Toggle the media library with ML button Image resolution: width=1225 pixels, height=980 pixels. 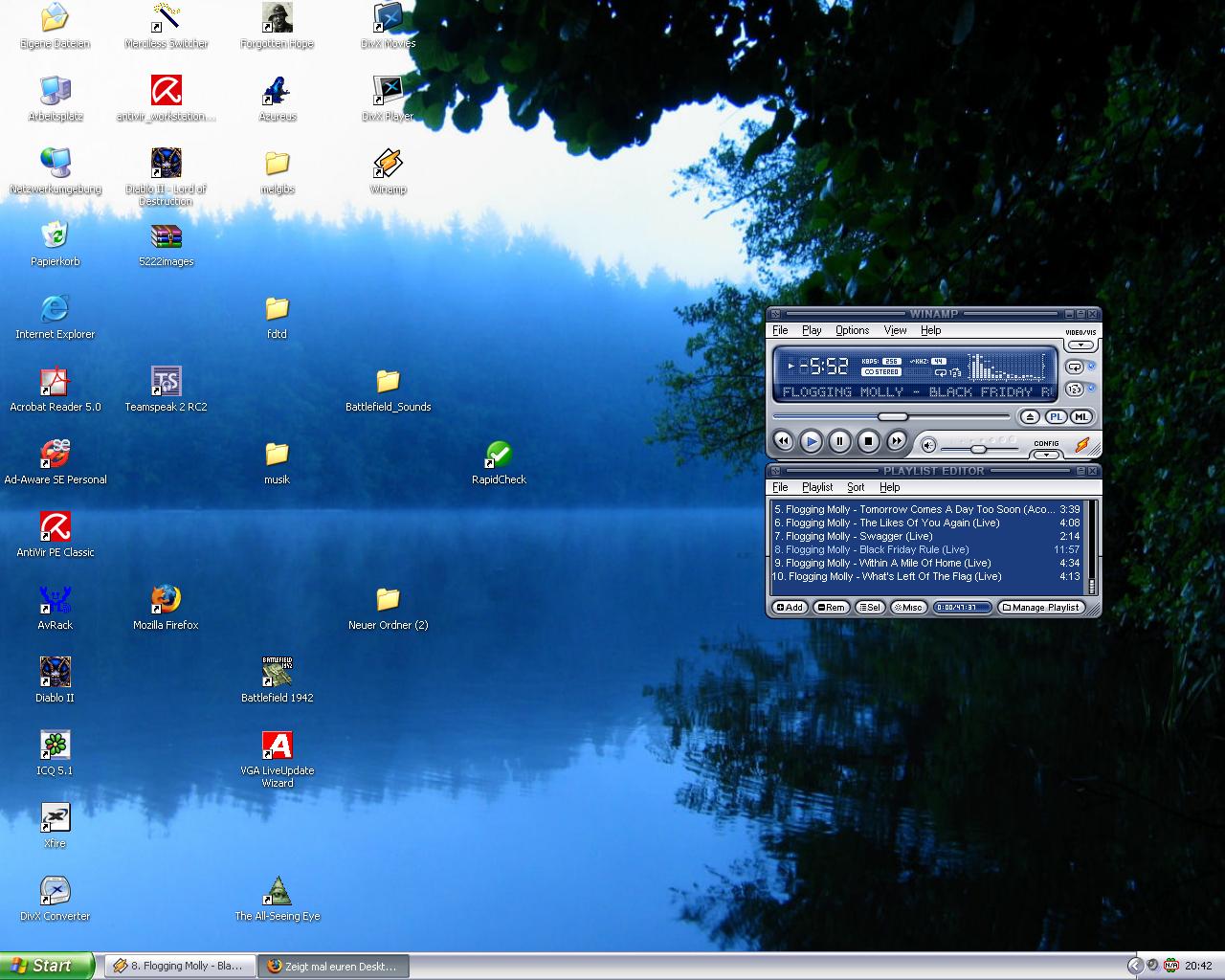(1080, 416)
